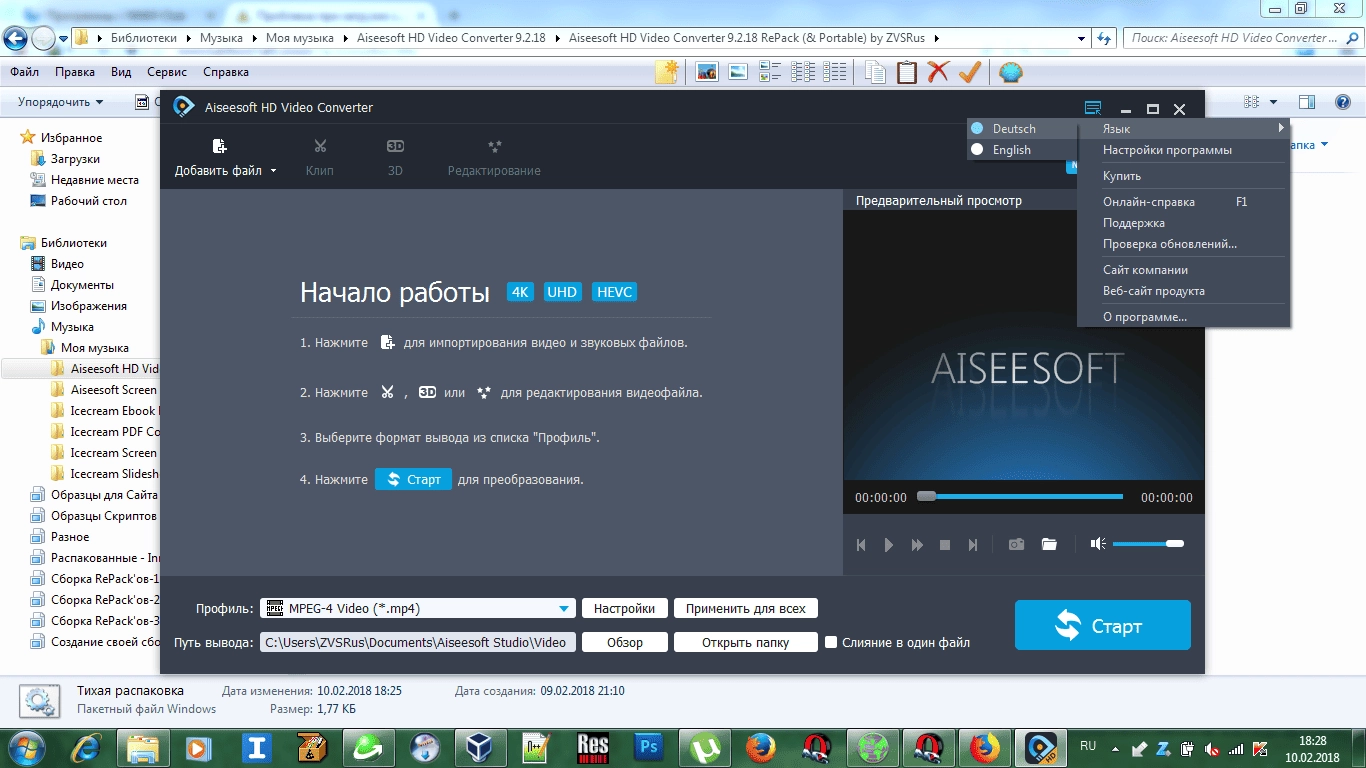Click the New folder icon in Explorer toolbar
The image size is (1366, 768).
(x=667, y=72)
